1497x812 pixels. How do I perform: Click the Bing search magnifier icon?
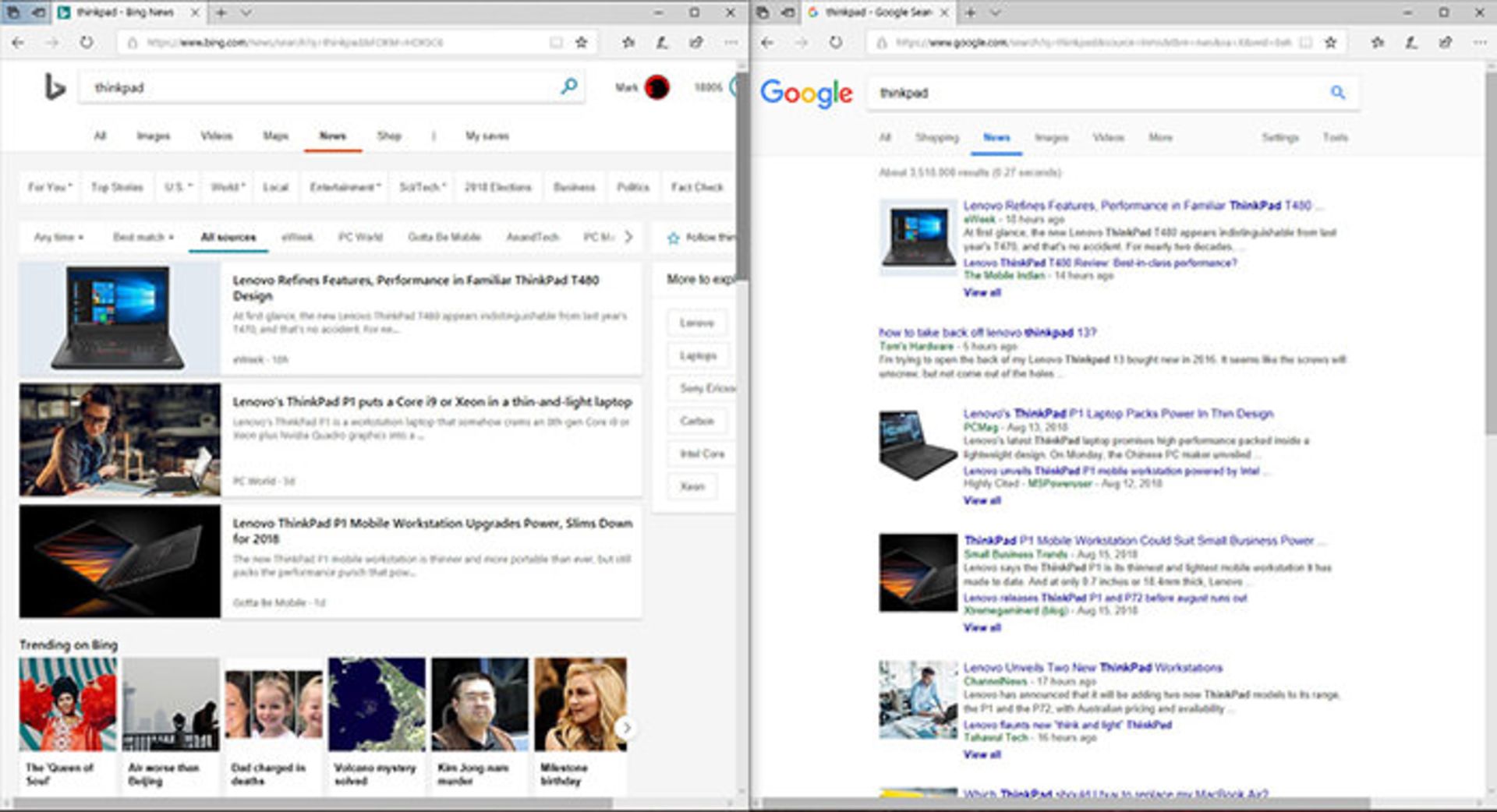[x=569, y=86]
